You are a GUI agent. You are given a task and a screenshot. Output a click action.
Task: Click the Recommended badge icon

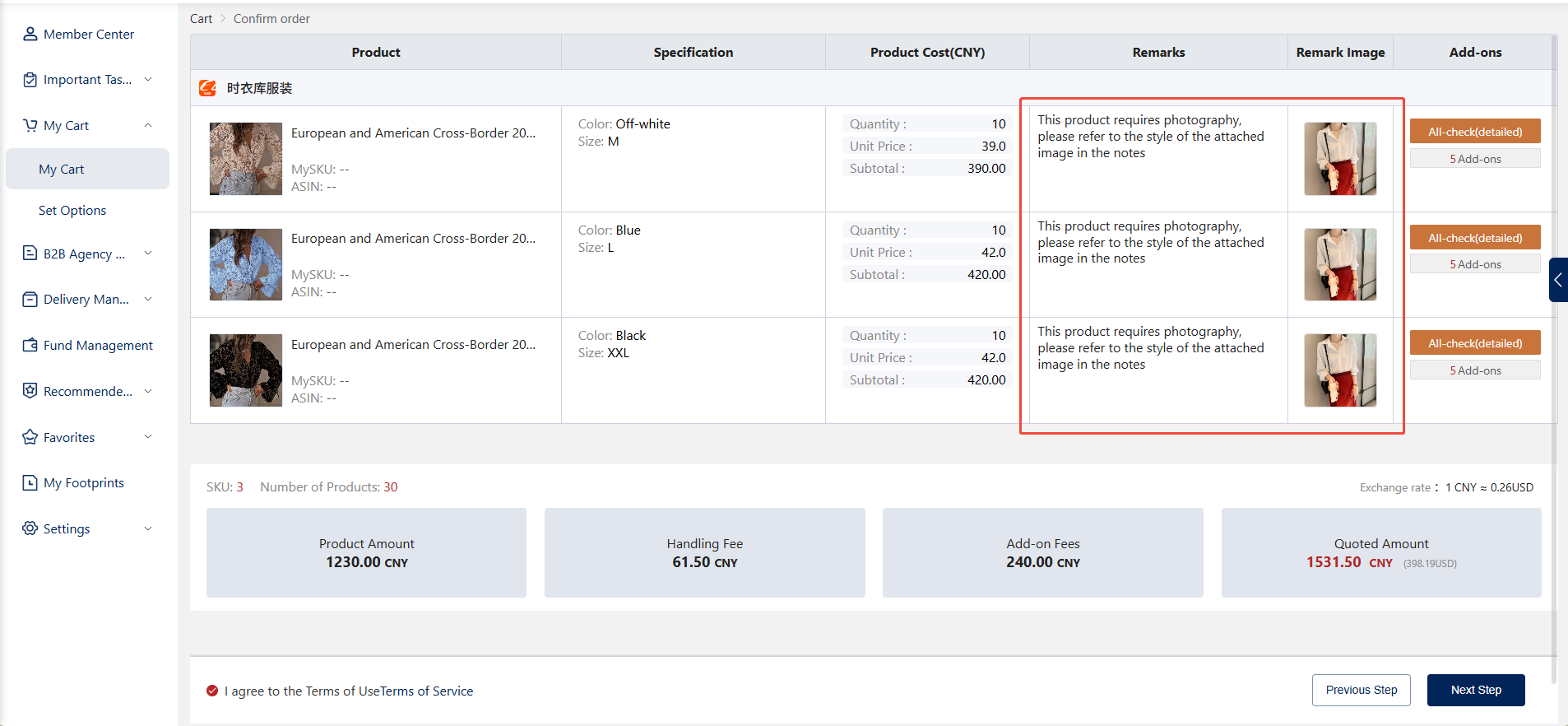[30, 391]
